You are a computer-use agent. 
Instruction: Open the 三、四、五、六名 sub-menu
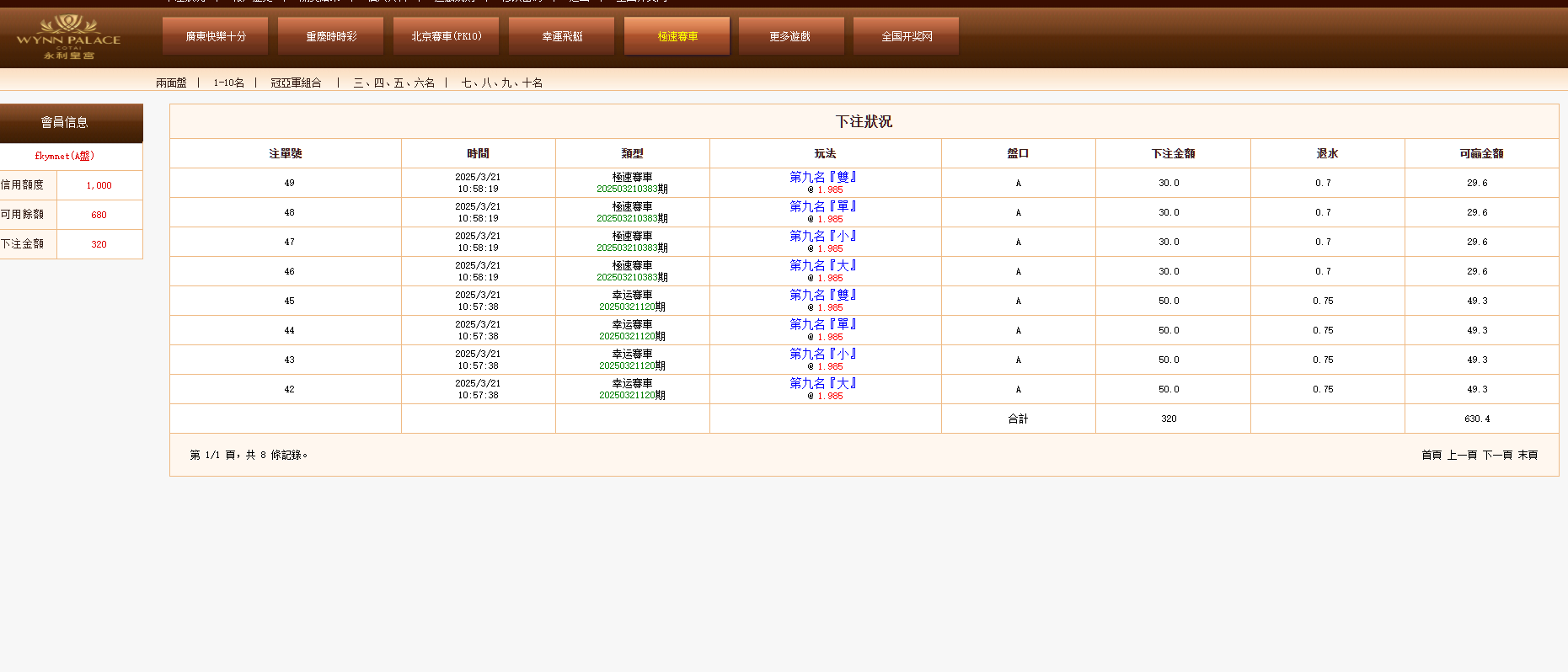393,83
